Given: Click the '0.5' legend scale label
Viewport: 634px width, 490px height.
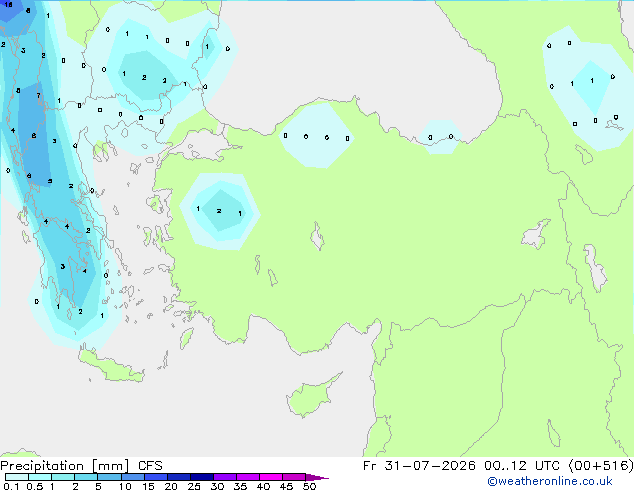Looking at the screenshot, I should pos(34,486).
